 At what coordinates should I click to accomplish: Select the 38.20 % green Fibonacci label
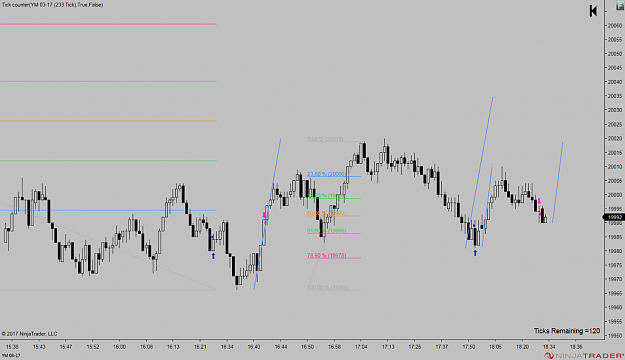pyautogui.click(x=326, y=196)
